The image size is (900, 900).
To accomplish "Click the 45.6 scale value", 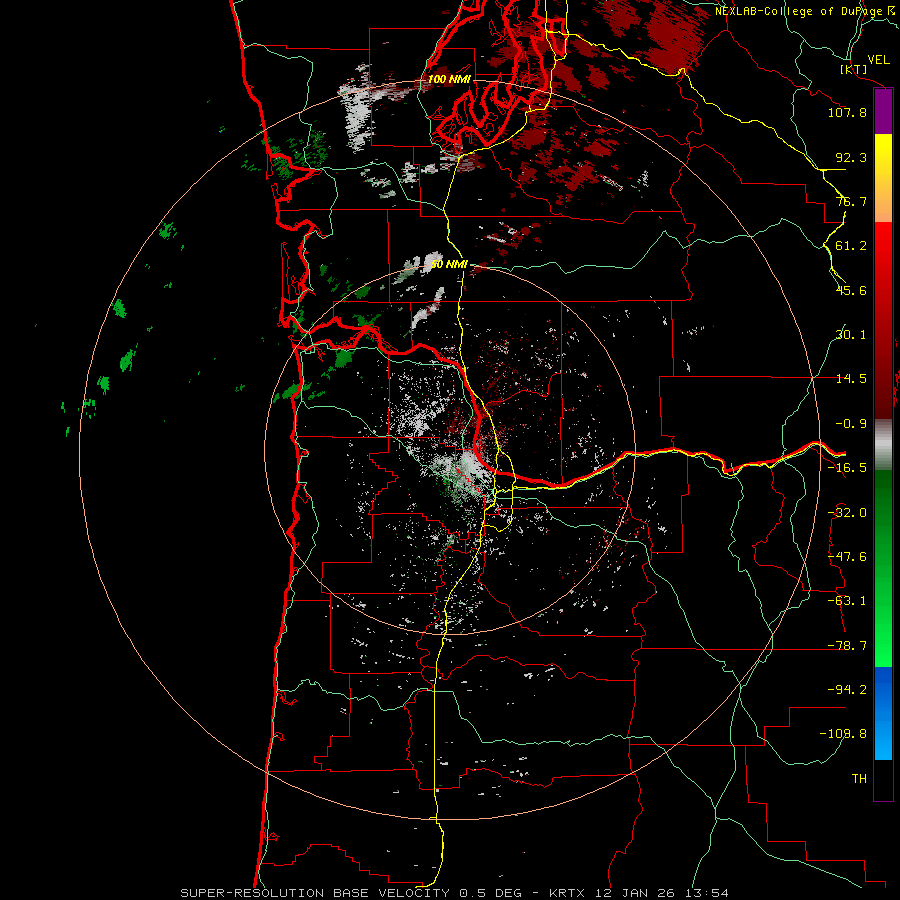I will point(851,290).
